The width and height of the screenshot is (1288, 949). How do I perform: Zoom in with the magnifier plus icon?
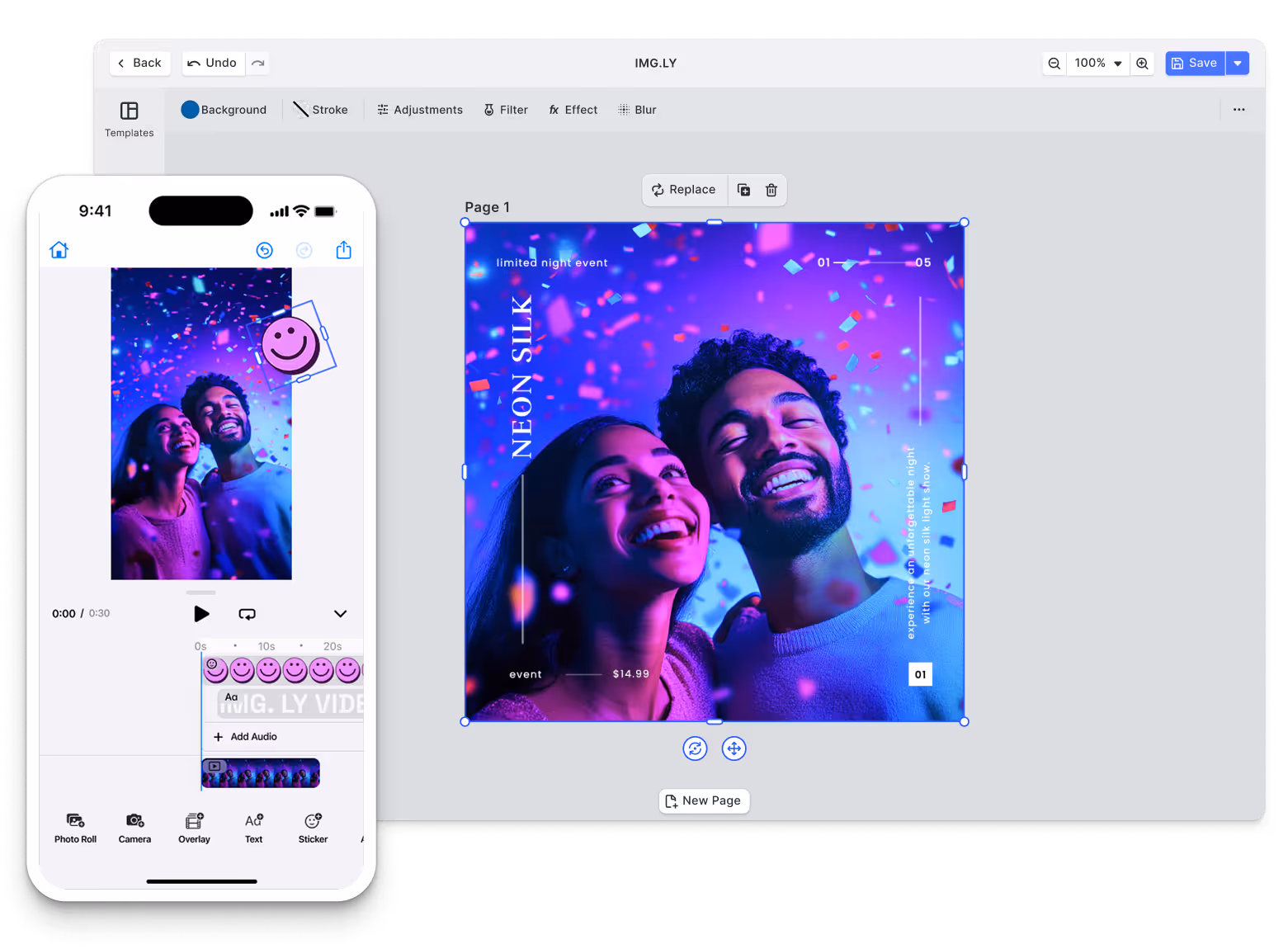pos(1142,64)
